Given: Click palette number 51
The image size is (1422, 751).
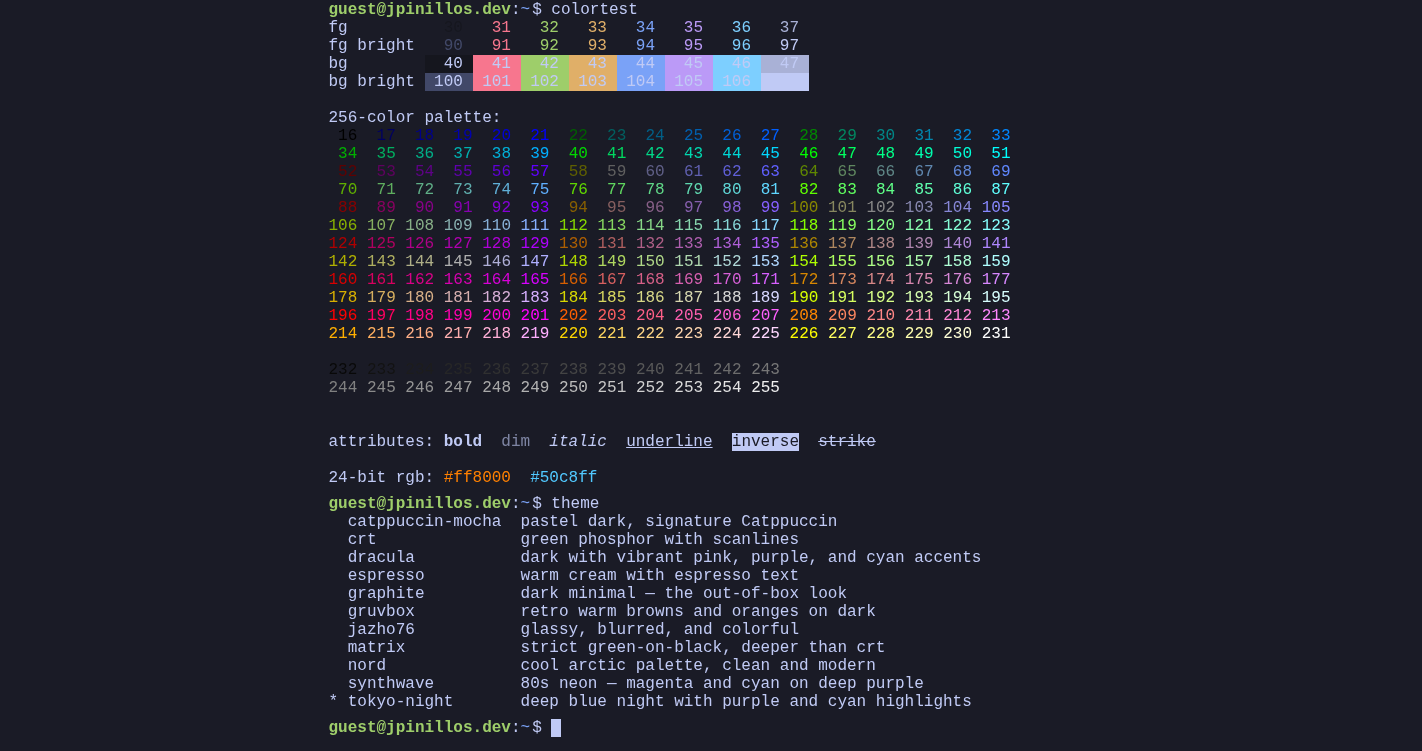Looking at the screenshot, I should 1001,154.
